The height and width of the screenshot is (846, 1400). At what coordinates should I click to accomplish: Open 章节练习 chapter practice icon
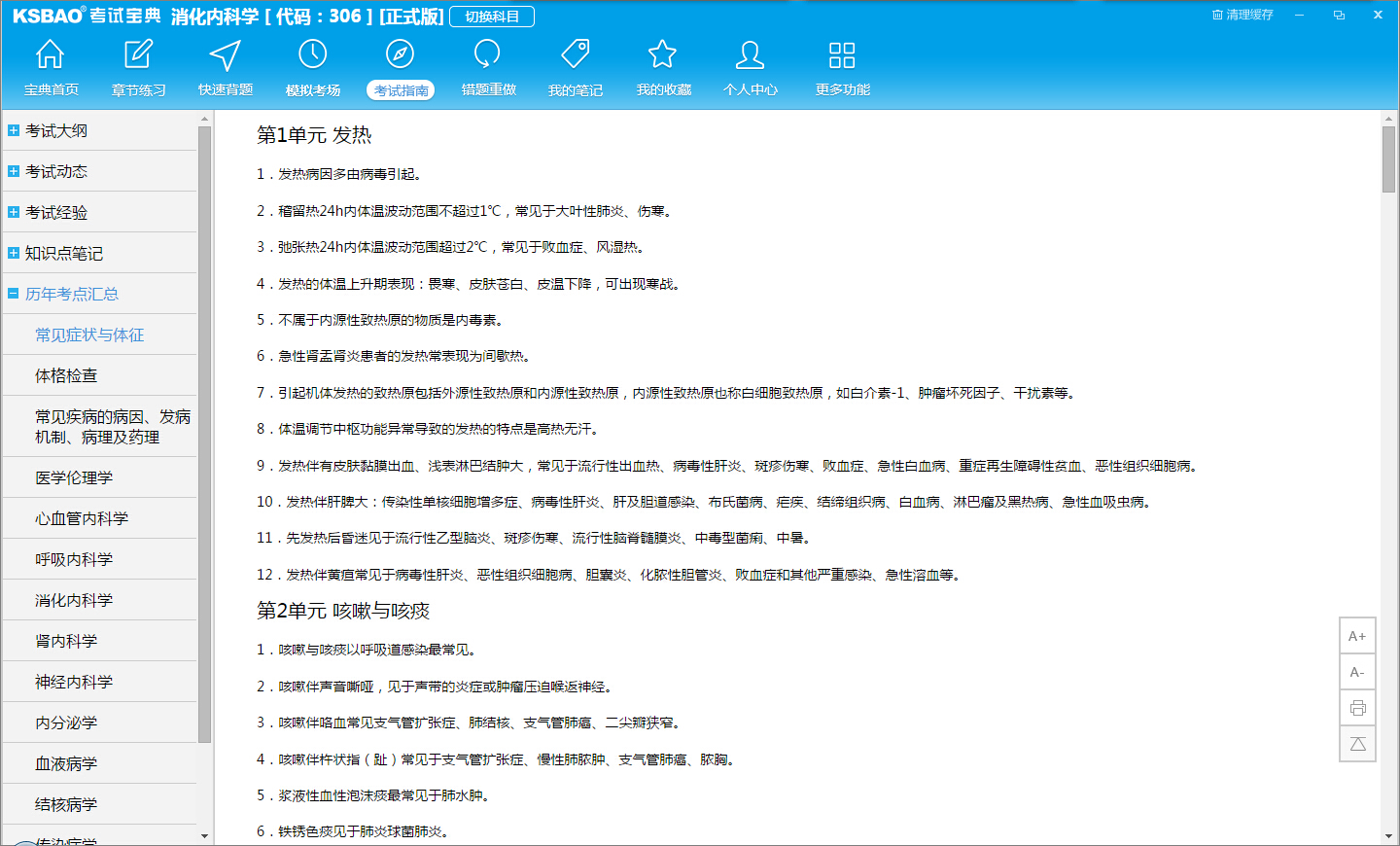[x=138, y=55]
